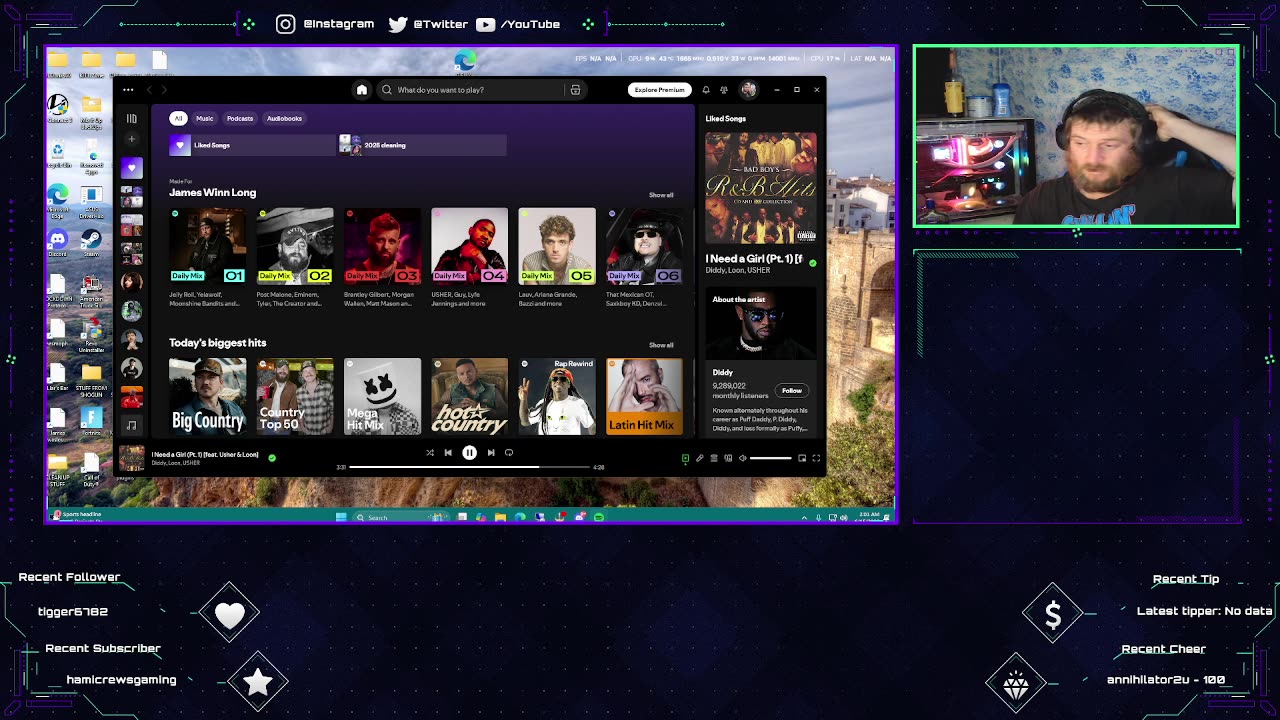Open the Liked Songs shortcut card

252,145
